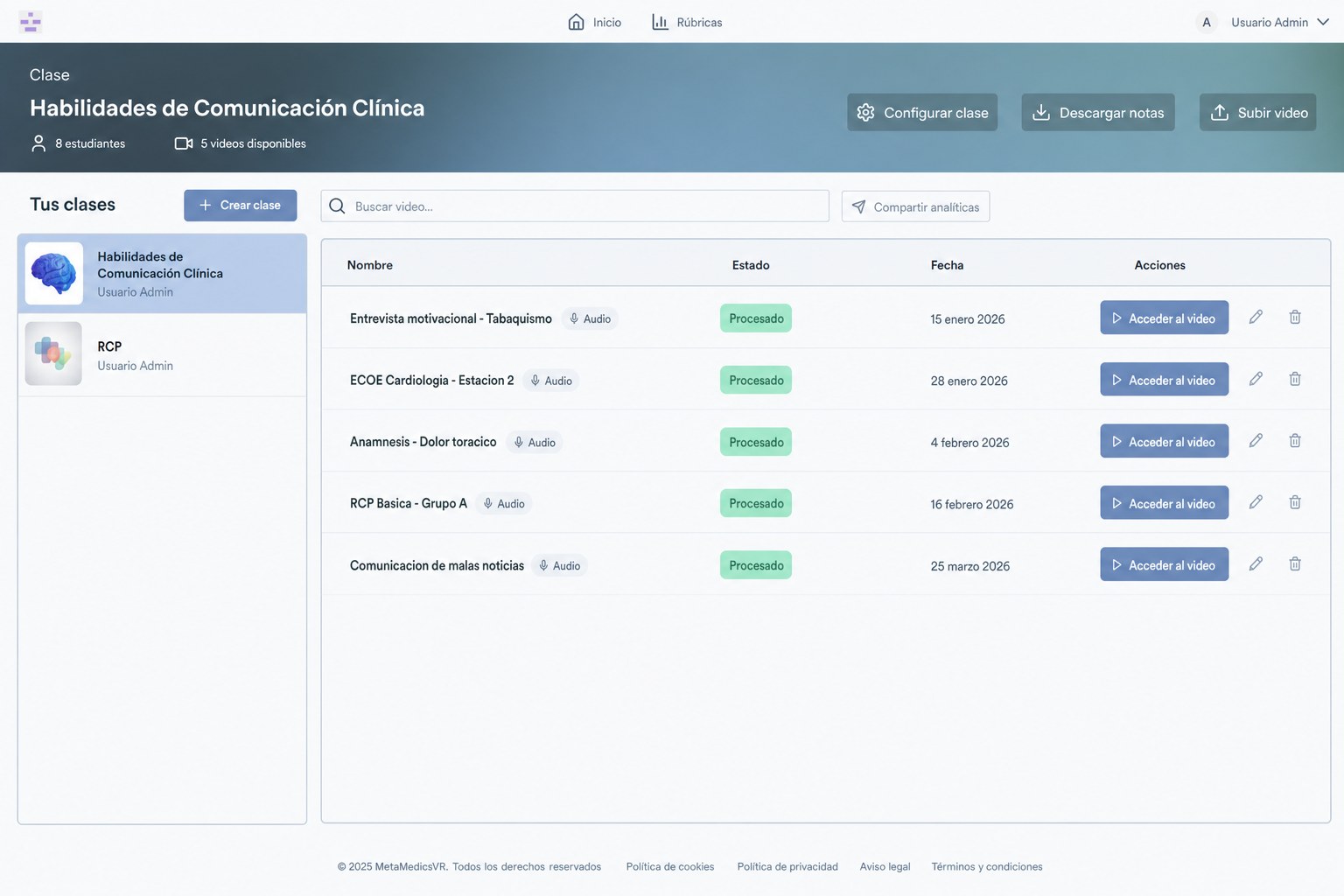
Task: Click Audio badge on Entrevista motivacional row
Action: tap(590, 318)
